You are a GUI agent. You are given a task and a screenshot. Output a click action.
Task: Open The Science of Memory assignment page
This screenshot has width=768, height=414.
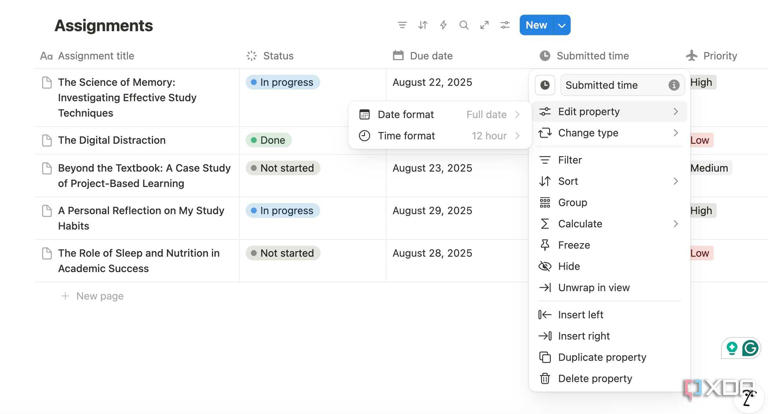(127, 97)
